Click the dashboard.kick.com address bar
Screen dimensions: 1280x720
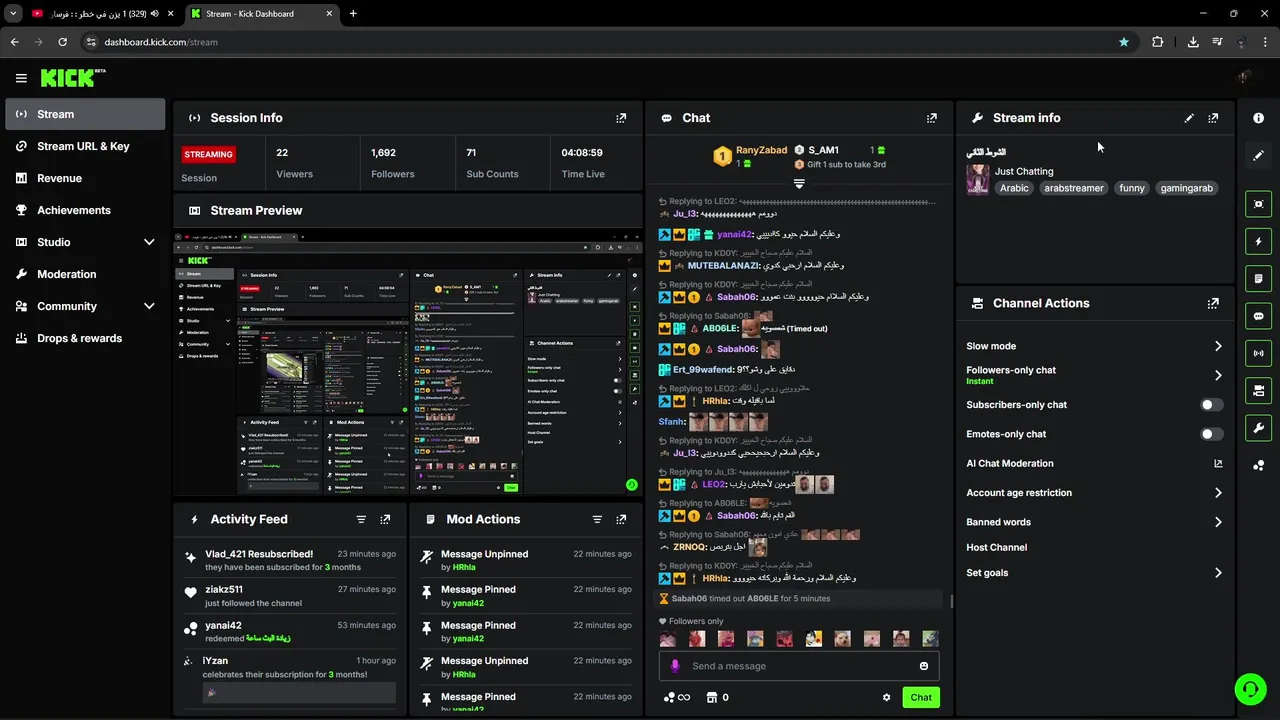point(600,42)
